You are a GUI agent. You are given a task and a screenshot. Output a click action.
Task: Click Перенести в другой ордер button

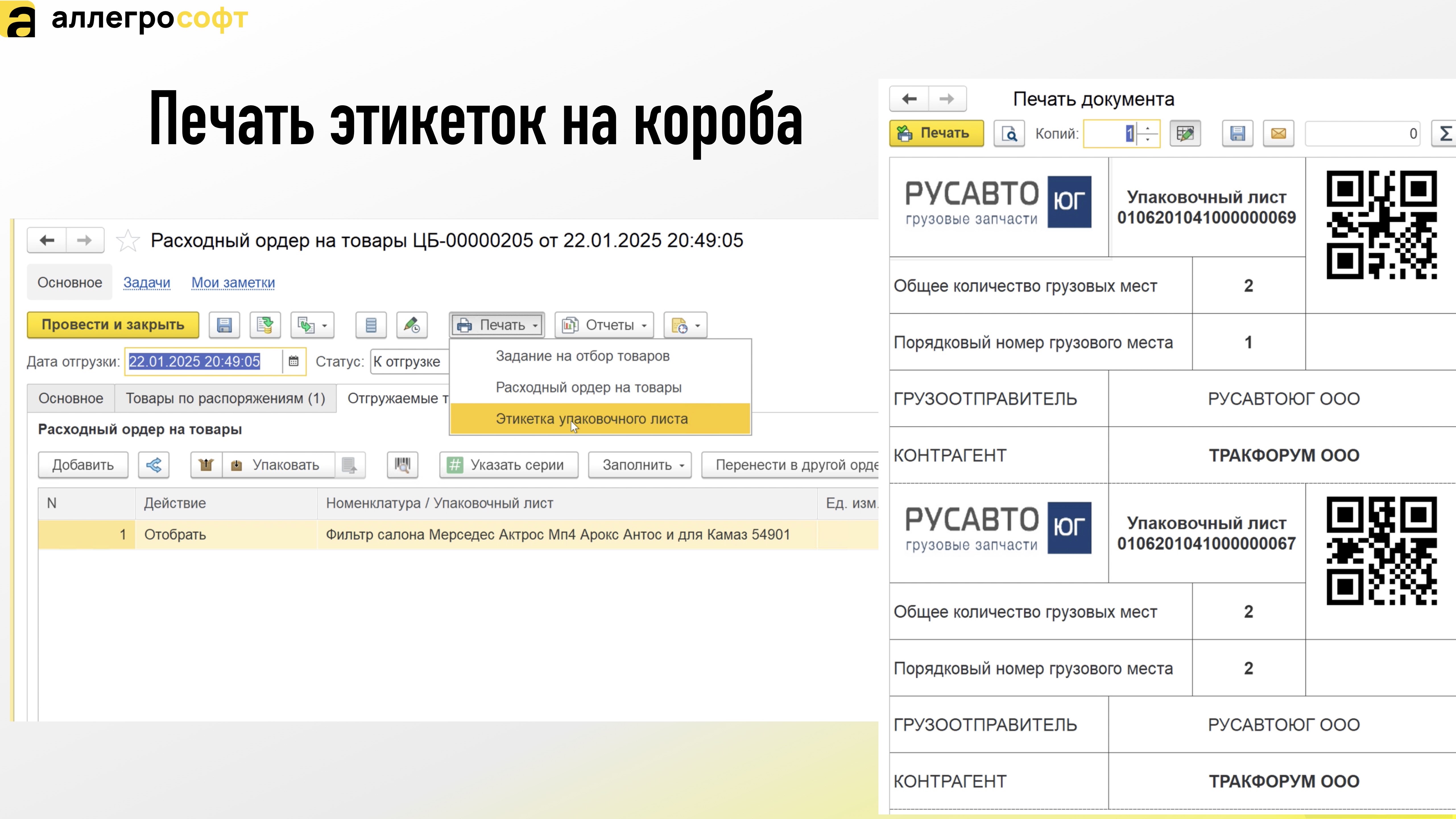tap(790, 465)
